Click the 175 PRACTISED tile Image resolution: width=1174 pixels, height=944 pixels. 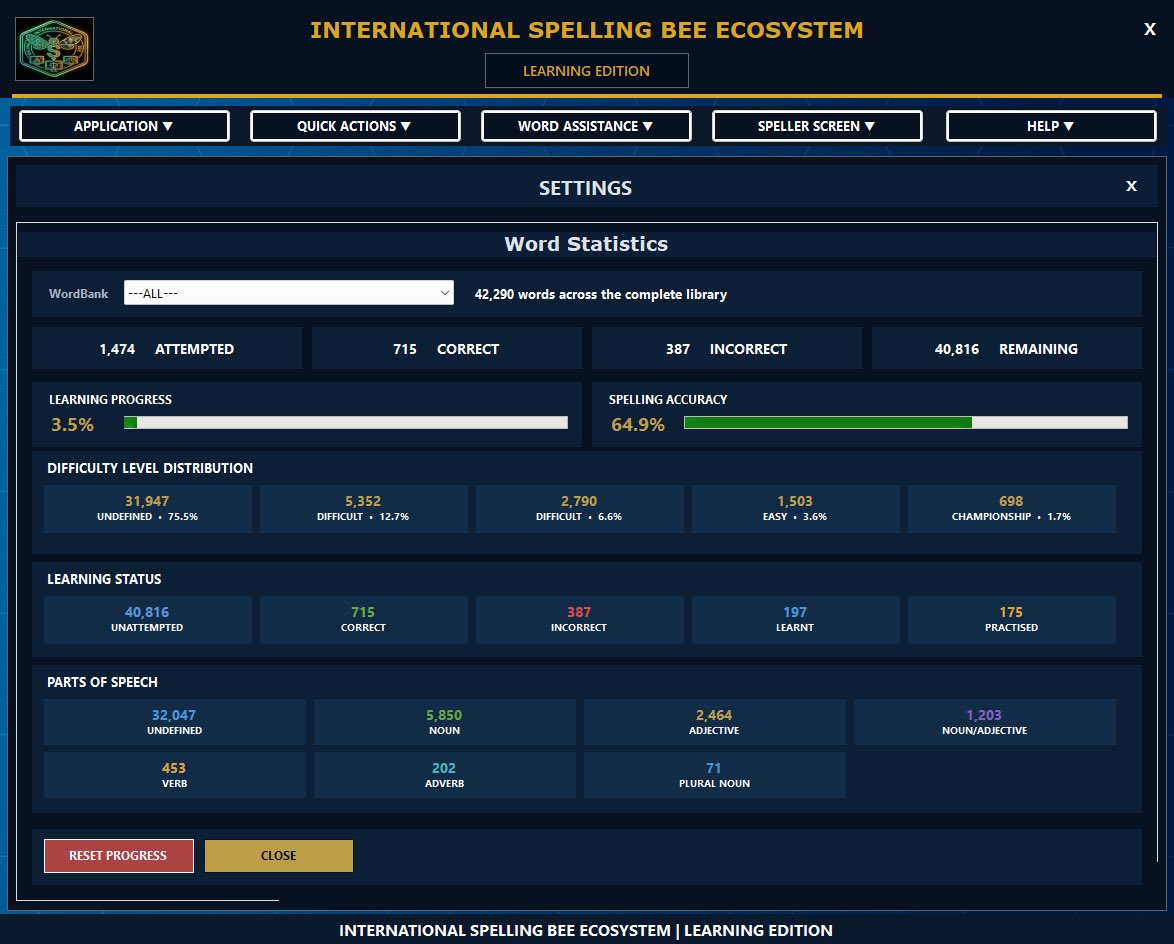[1012, 620]
